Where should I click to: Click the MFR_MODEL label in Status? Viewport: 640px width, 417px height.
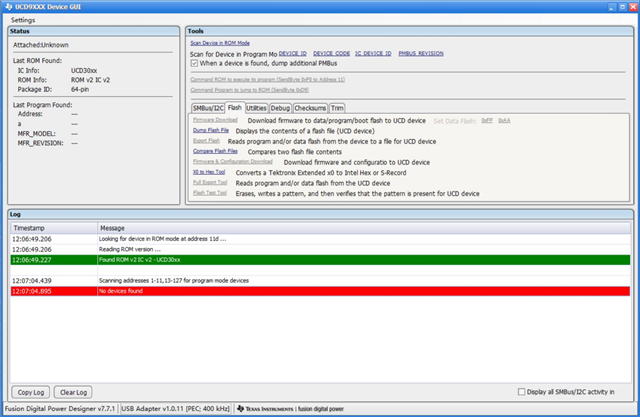tap(36, 134)
